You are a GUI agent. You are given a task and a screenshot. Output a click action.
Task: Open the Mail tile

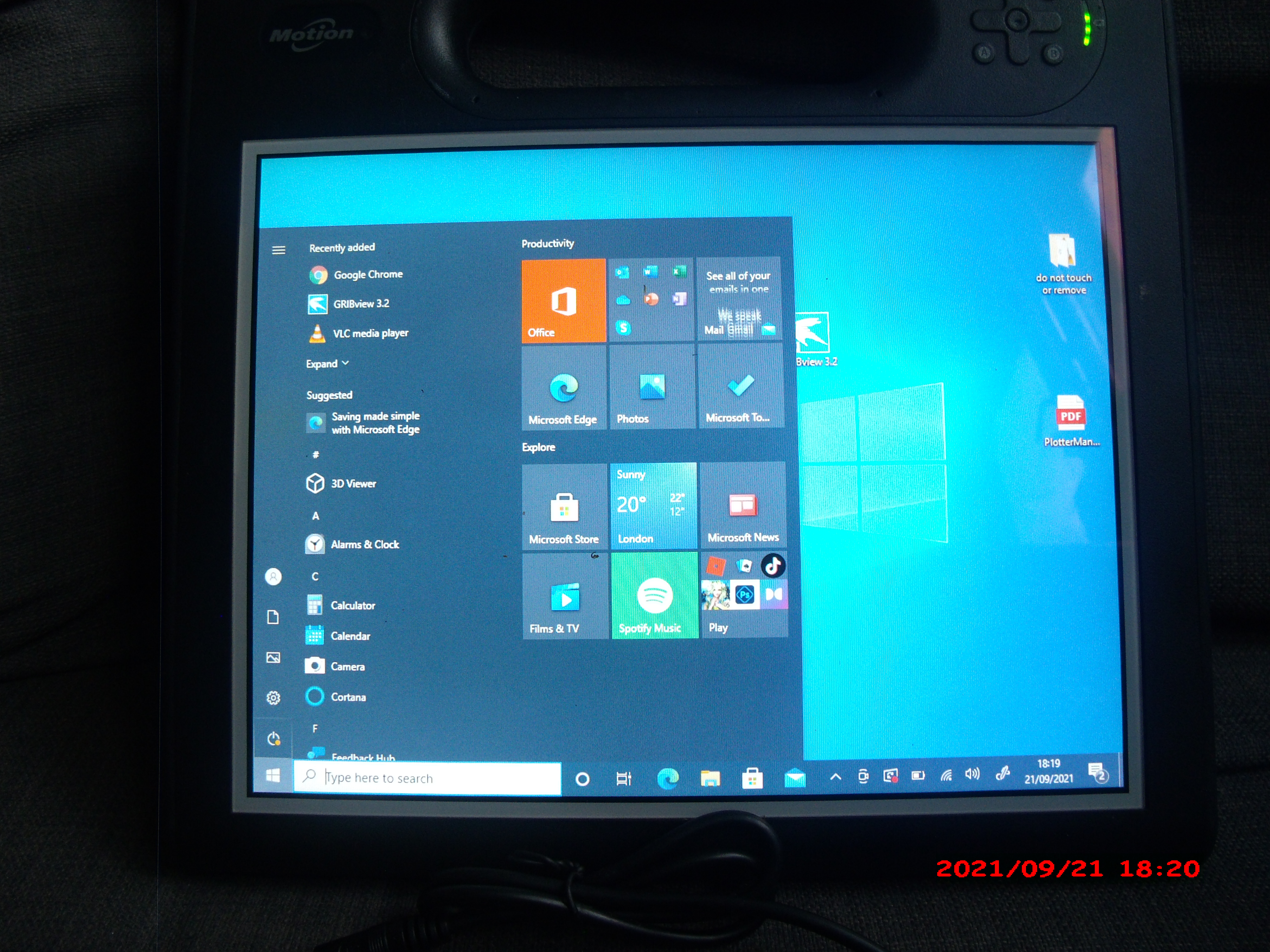[x=739, y=299]
